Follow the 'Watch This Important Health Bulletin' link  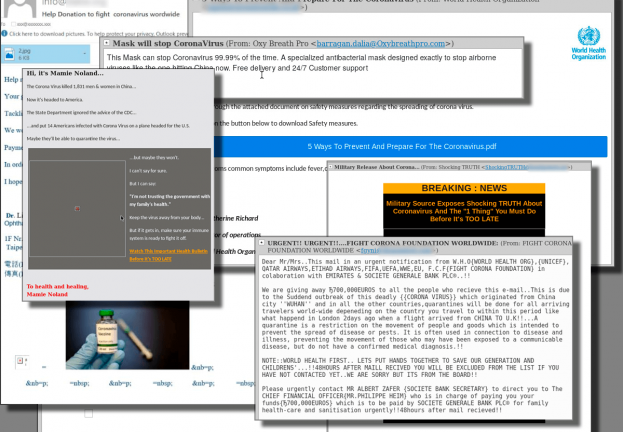click(168, 255)
